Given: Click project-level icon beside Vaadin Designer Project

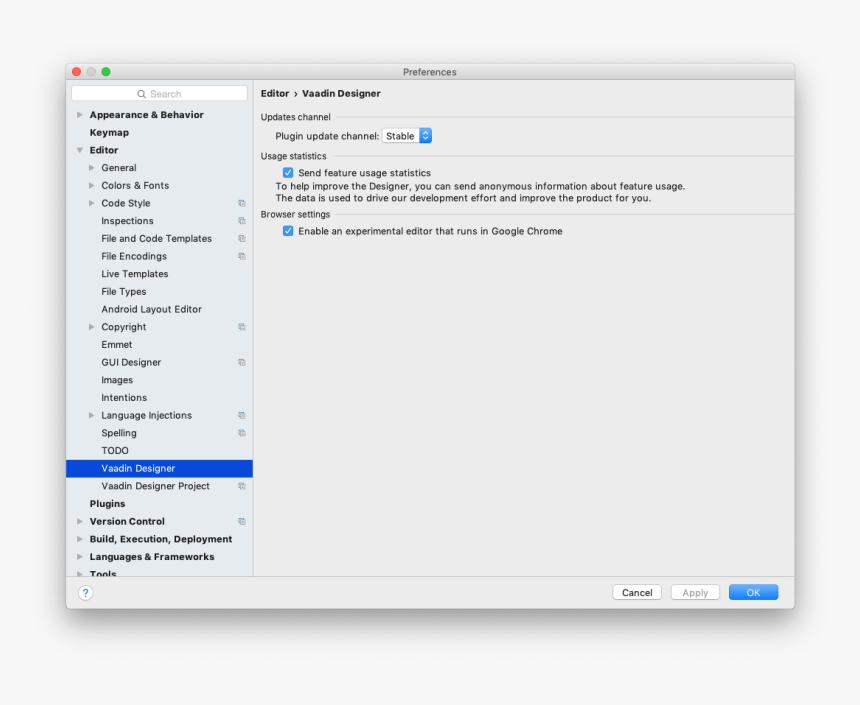Looking at the screenshot, I should pos(241,486).
